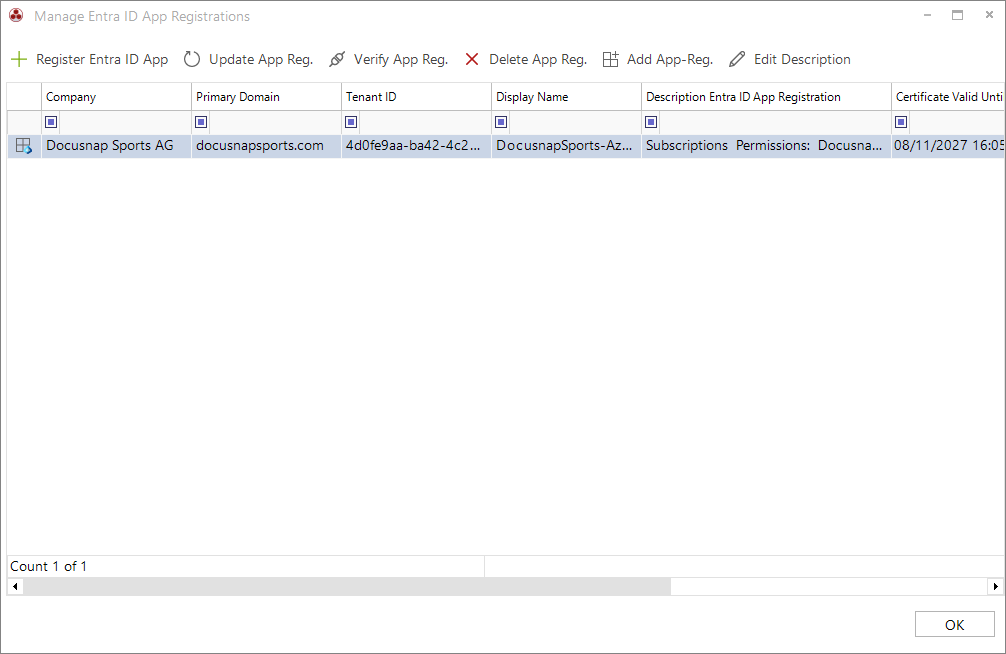Click the green plus Register Entra ID App icon
The height and width of the screenshot is (654, 1006).
coord(19,60)
